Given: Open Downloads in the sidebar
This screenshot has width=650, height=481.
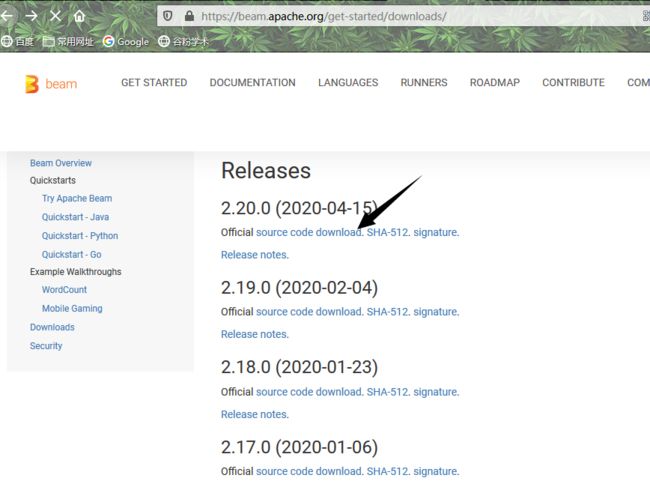Looking at the screenshot, I should point(52,327).
